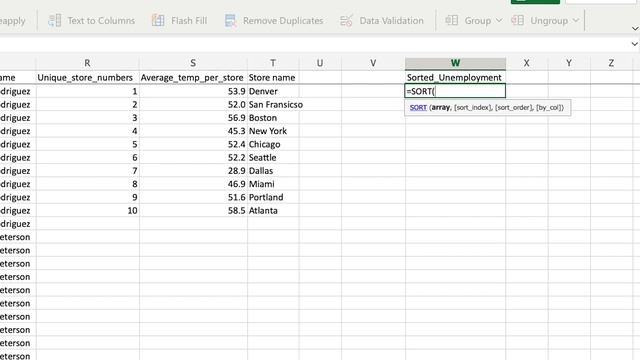Select column Y header

pos(569,63)
